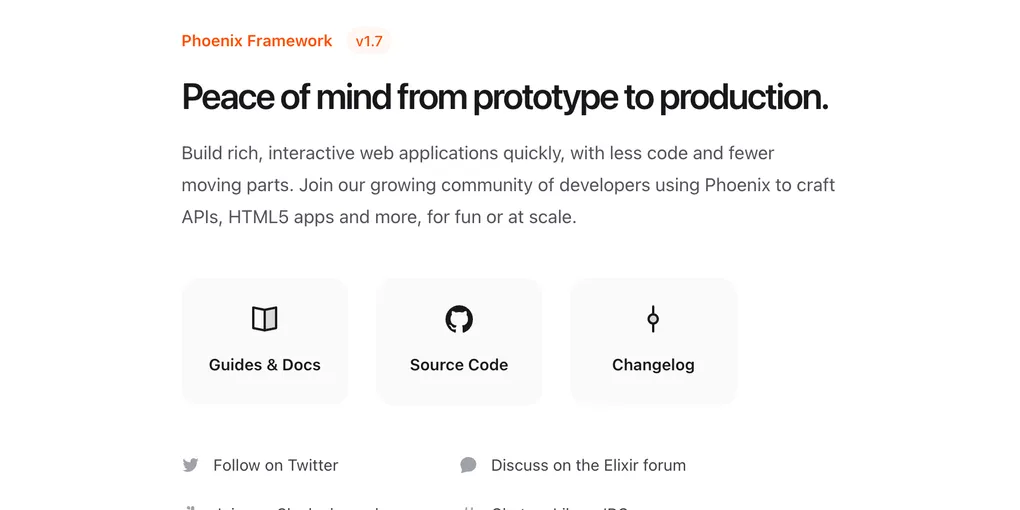Click the commit node icon above Changelog
Screen dimensions: 1020x510
click(x=653, y=319)
